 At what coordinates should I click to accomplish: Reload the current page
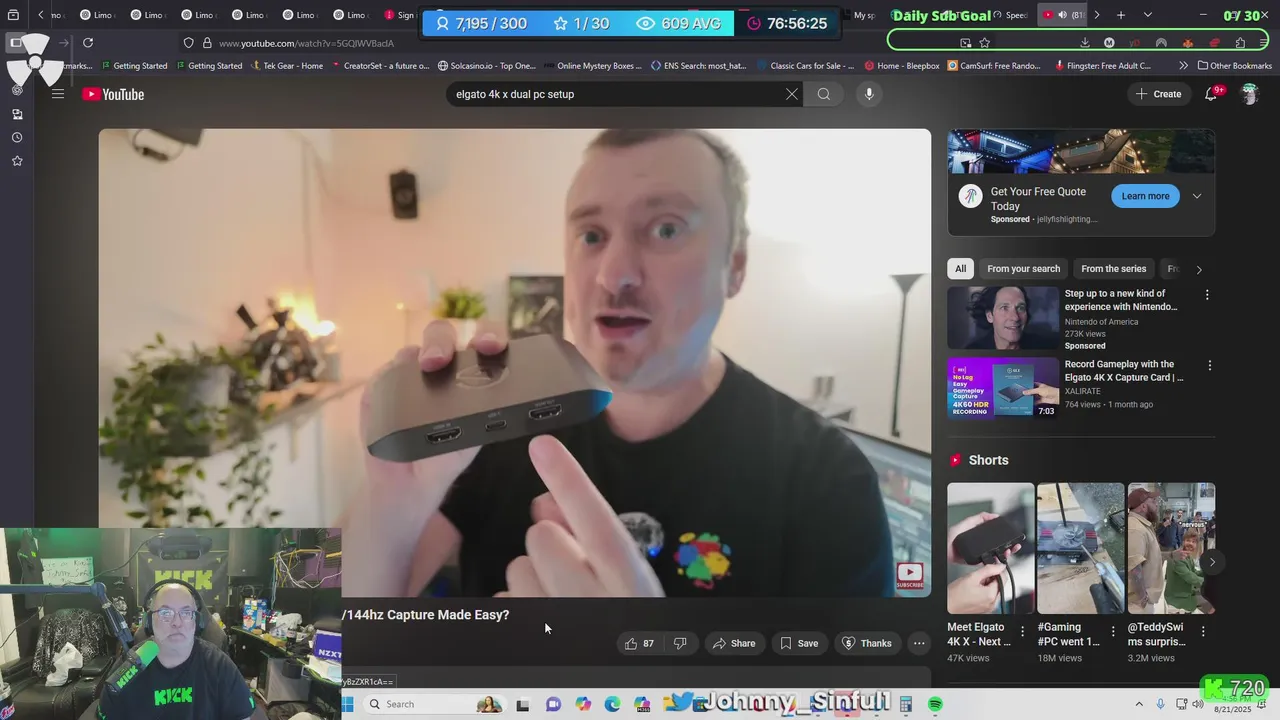(x=88, y=43)
